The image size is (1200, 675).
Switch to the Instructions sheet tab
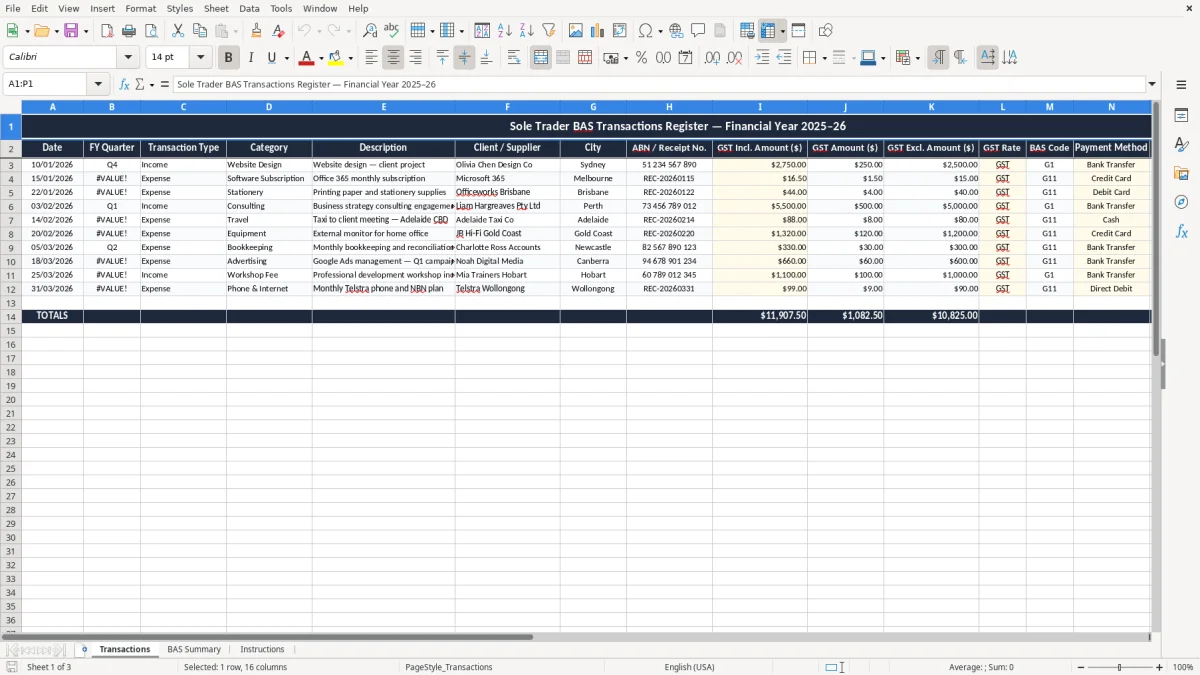262,649
